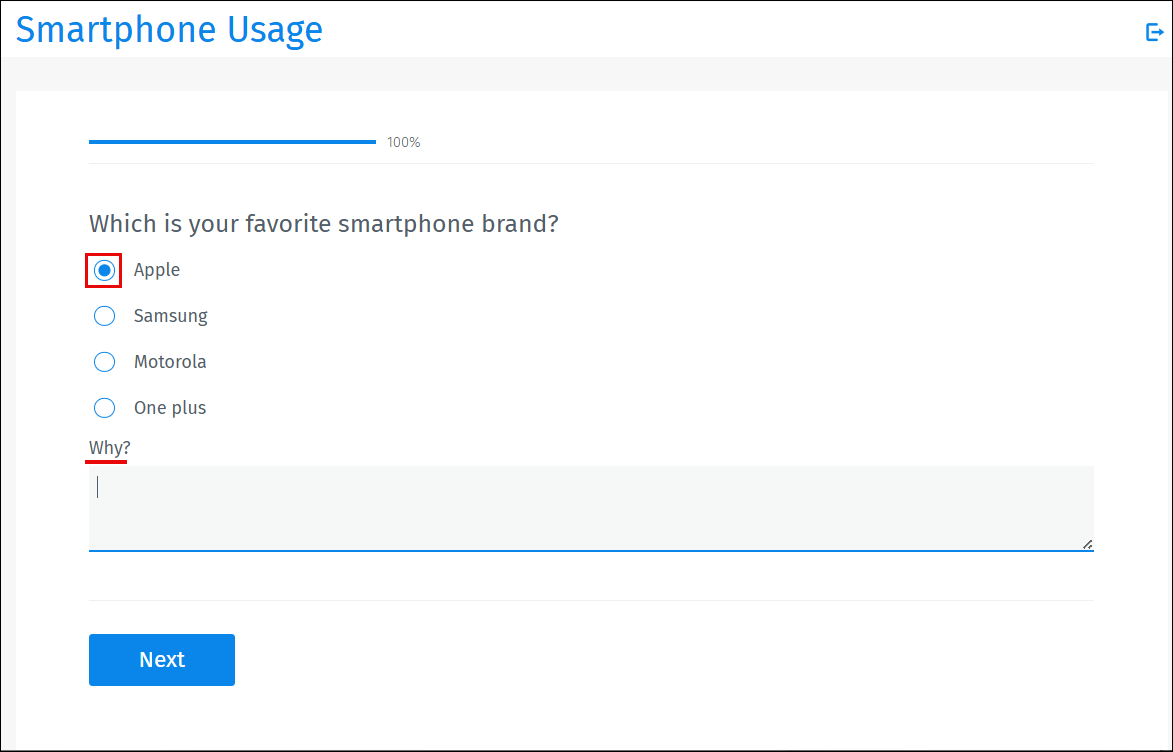Click the Apple option label text
Image resolution: width=1173 pixels, height=752 pixels.
[x=156, y=270]
